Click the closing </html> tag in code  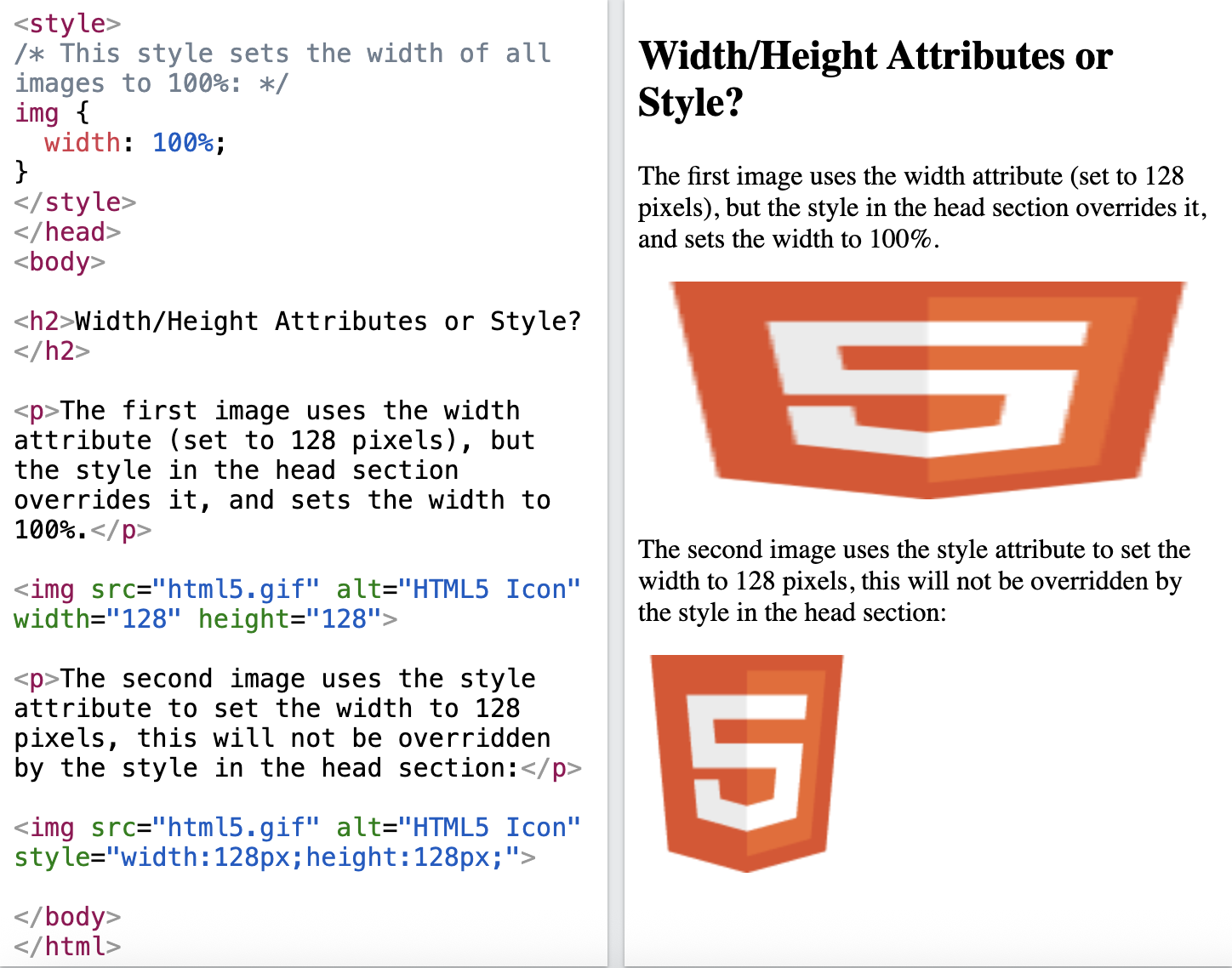(67, 947)
